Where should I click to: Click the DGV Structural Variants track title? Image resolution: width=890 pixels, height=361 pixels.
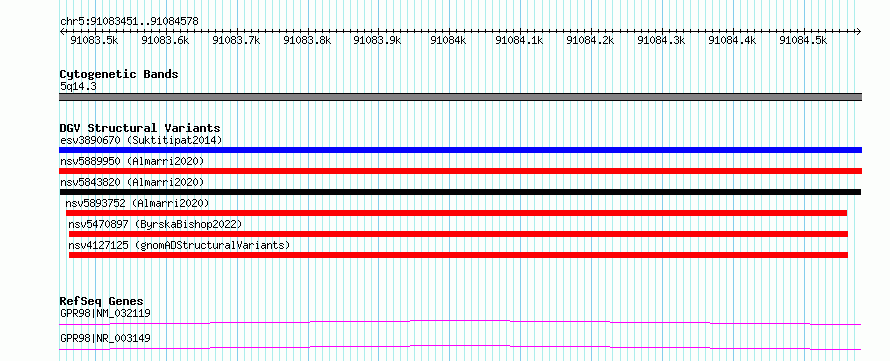pyautogui.click(x=140, y=128)
